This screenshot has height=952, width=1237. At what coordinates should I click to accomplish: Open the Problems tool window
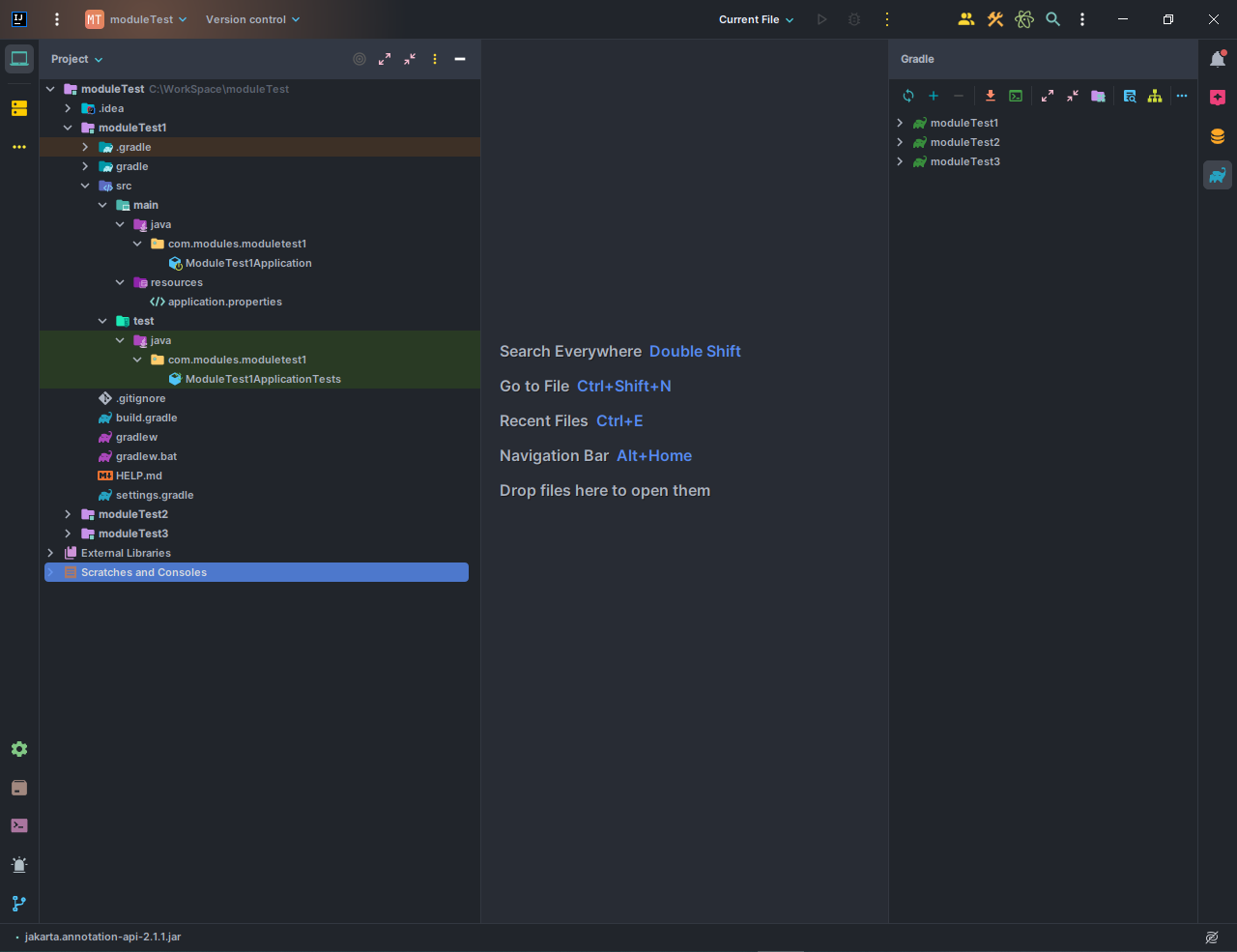tap(19, 865)
